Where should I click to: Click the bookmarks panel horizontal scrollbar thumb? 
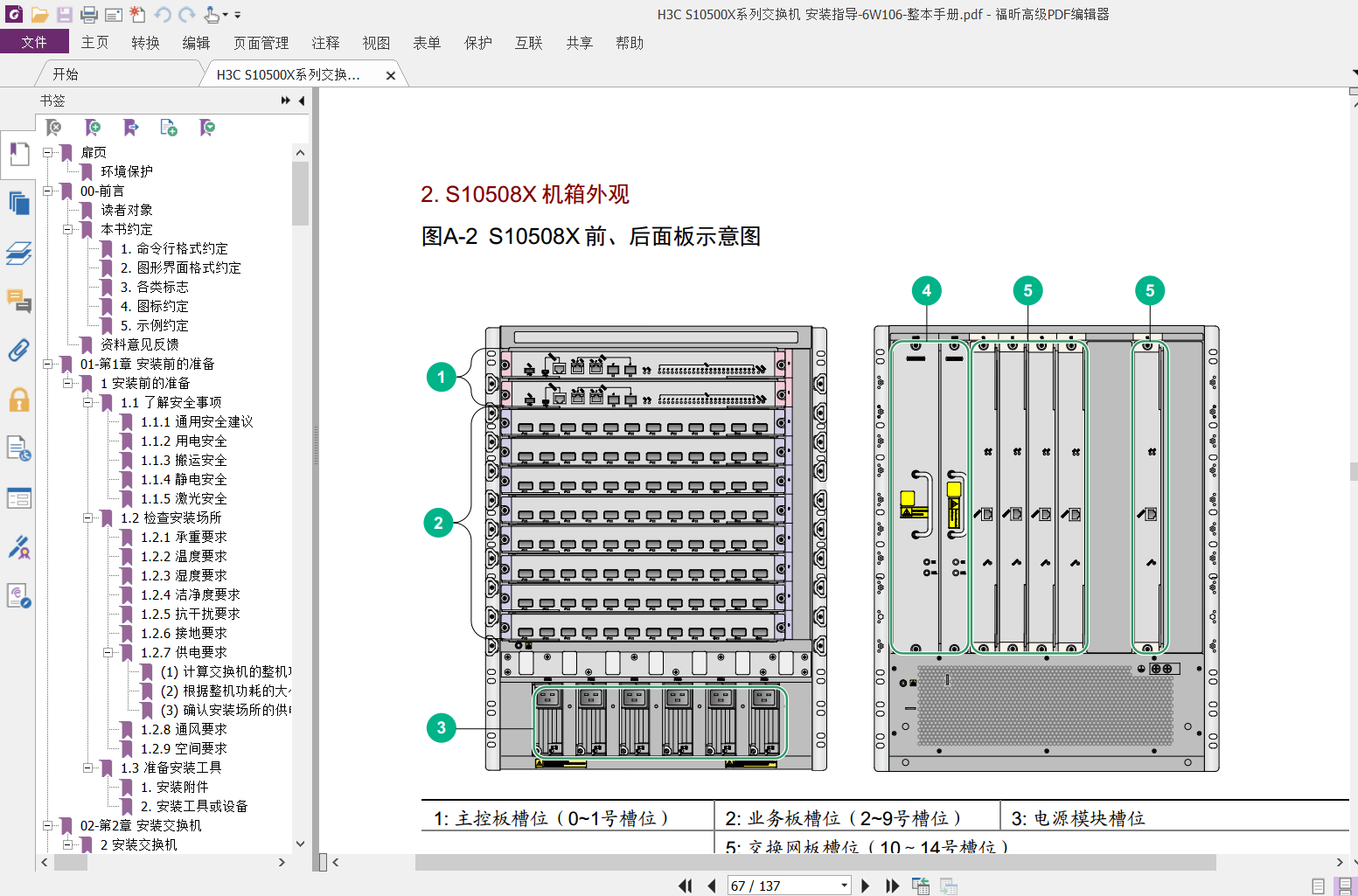71,862
